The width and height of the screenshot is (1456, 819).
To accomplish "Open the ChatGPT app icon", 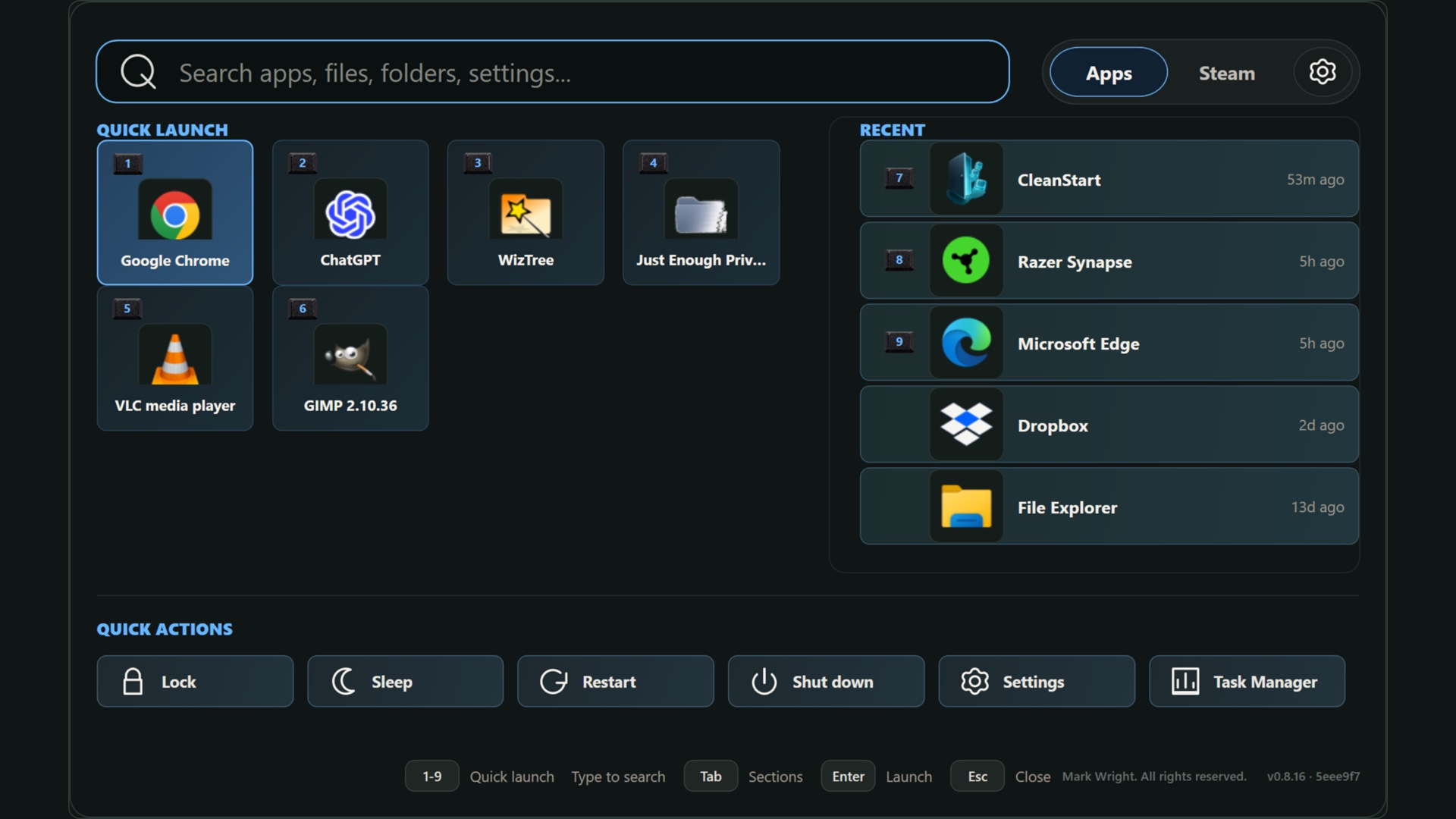I will coord(350,215).
